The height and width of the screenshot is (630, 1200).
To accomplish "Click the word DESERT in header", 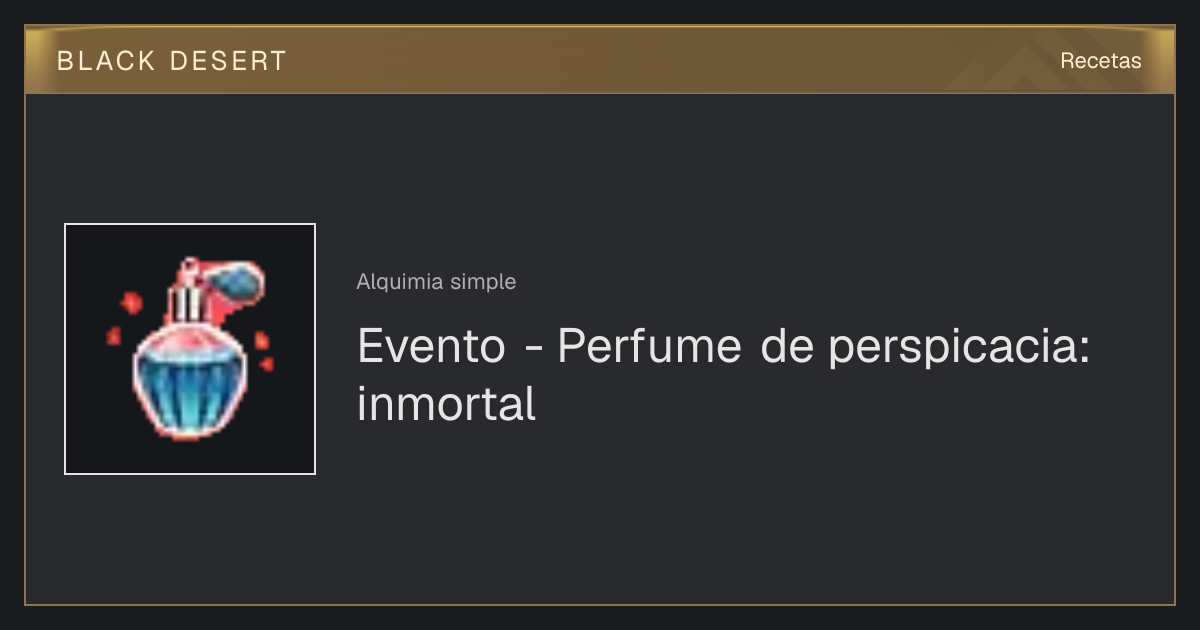I will 228,61.
